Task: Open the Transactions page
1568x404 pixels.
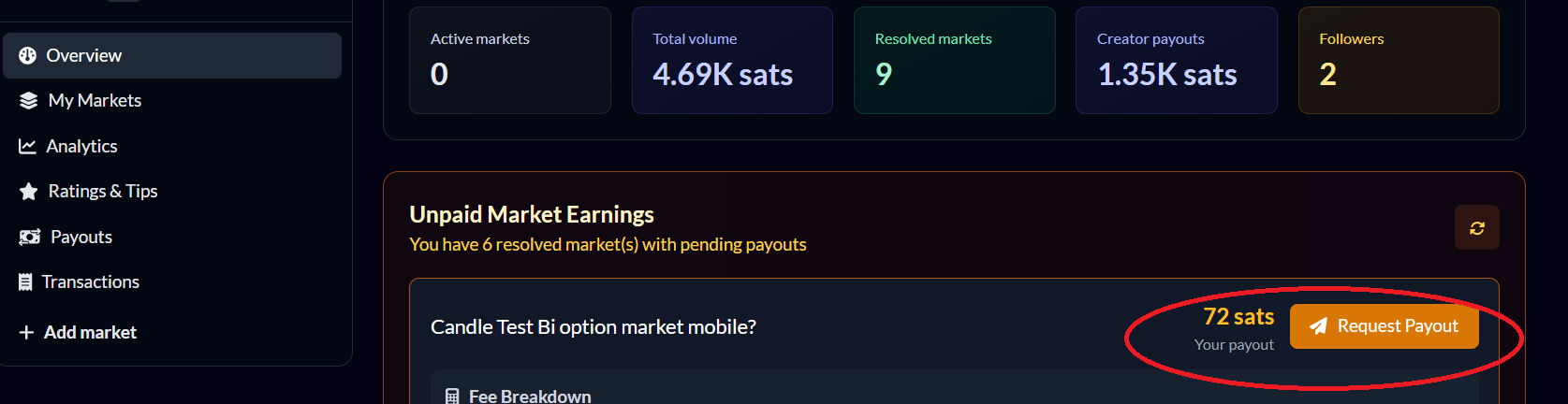Action: click(91, 282)
